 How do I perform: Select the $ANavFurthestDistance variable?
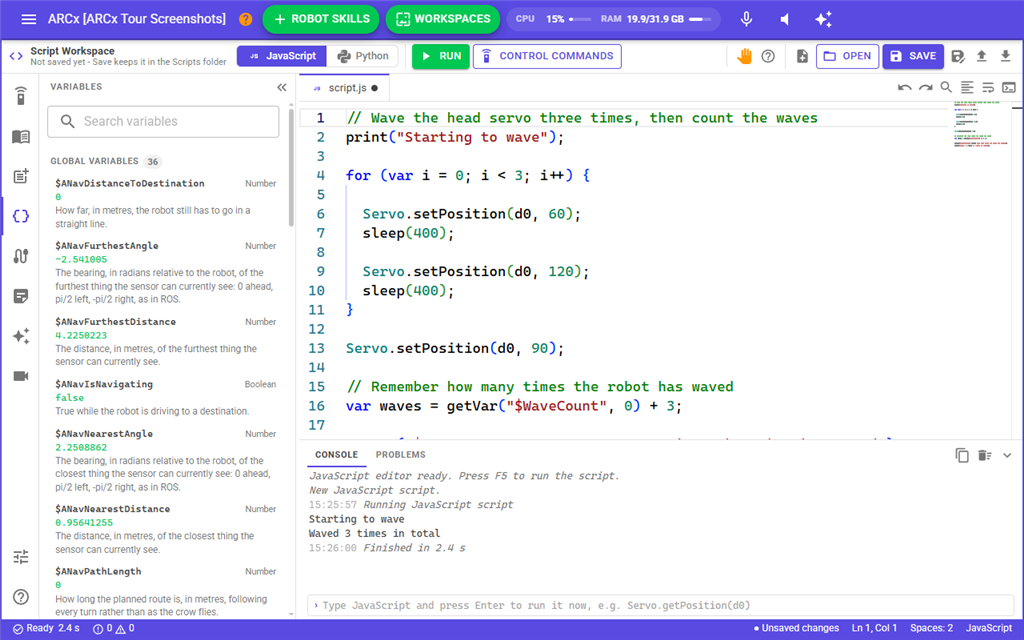click(x=166, y=342)
